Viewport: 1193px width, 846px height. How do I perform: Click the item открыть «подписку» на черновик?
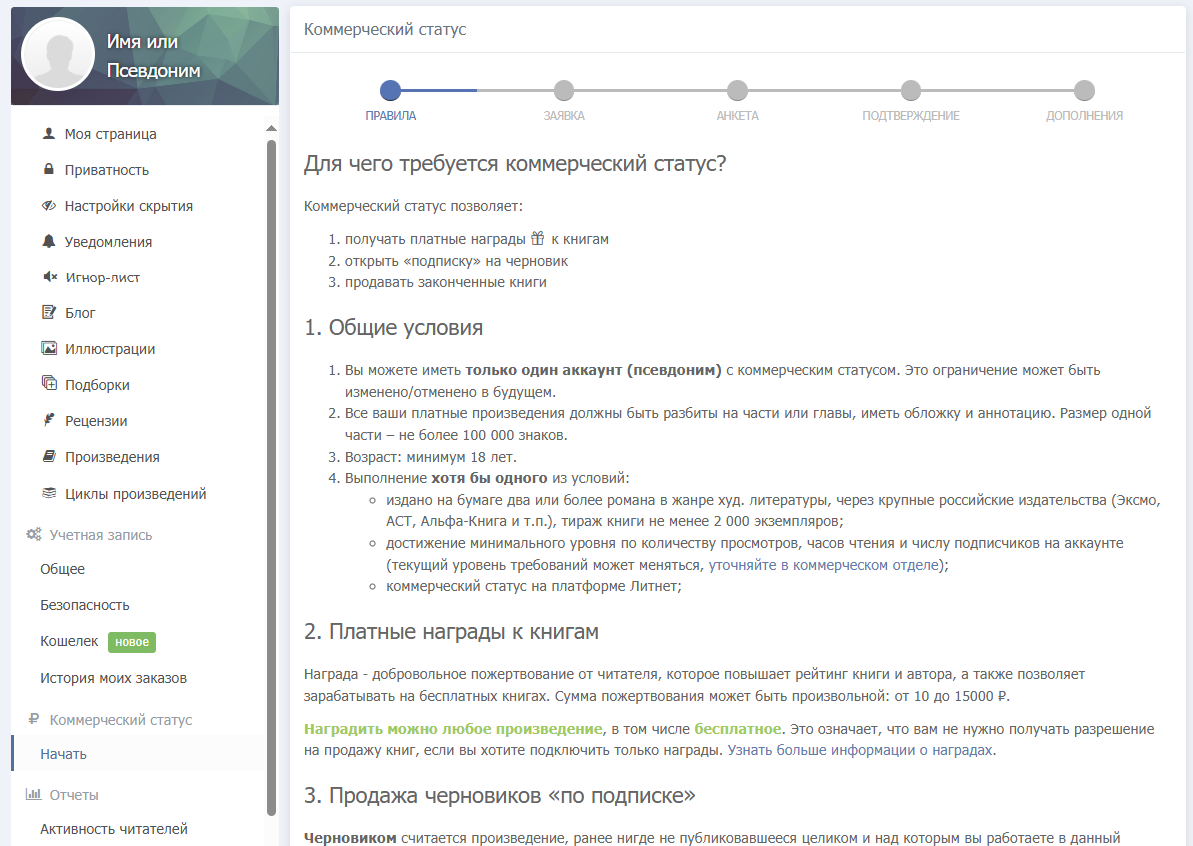(x=457, y=261)
